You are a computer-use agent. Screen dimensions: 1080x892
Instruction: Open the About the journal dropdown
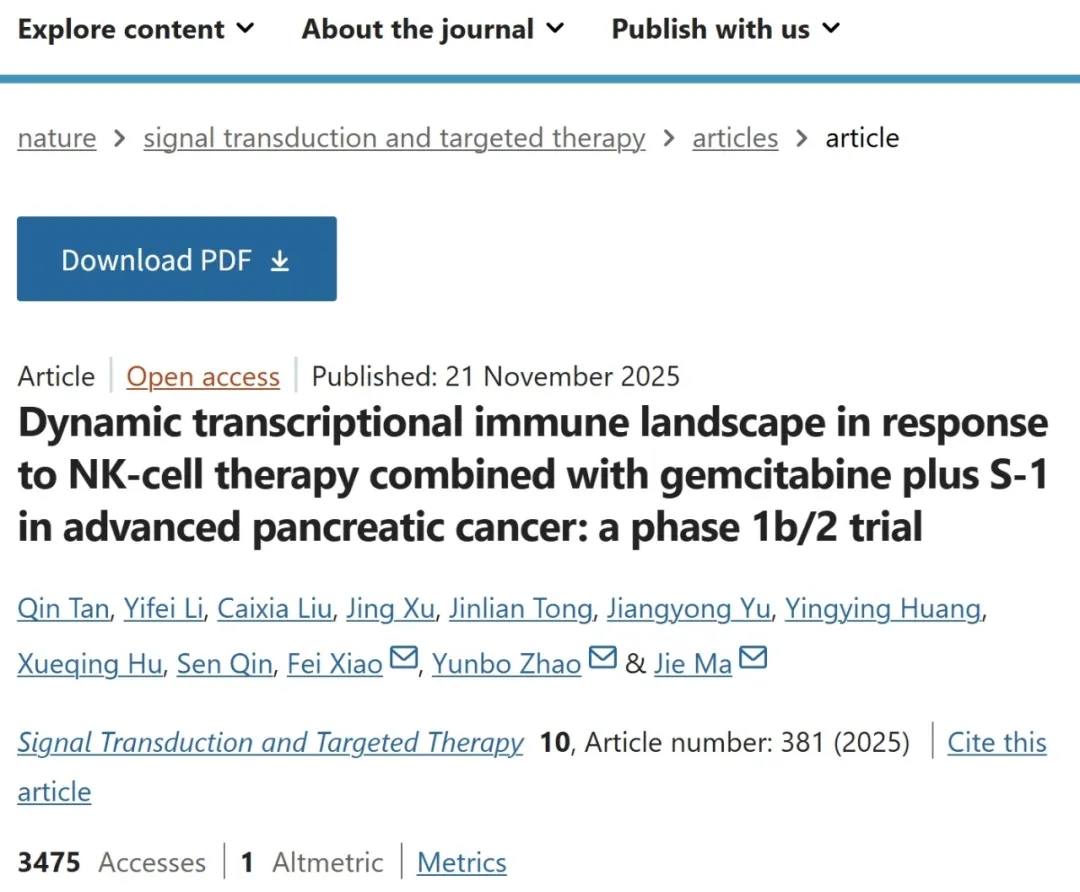coord(433,30)
